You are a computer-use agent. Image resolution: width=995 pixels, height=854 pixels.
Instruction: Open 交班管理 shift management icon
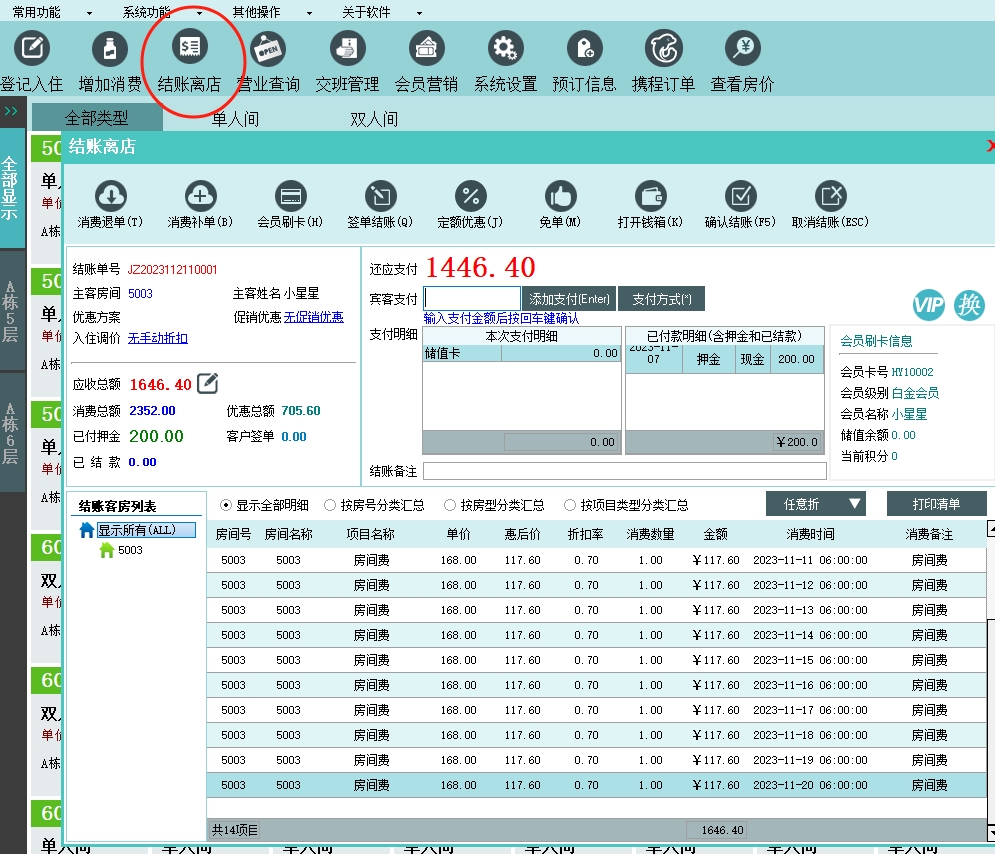(x=347, y=49)
